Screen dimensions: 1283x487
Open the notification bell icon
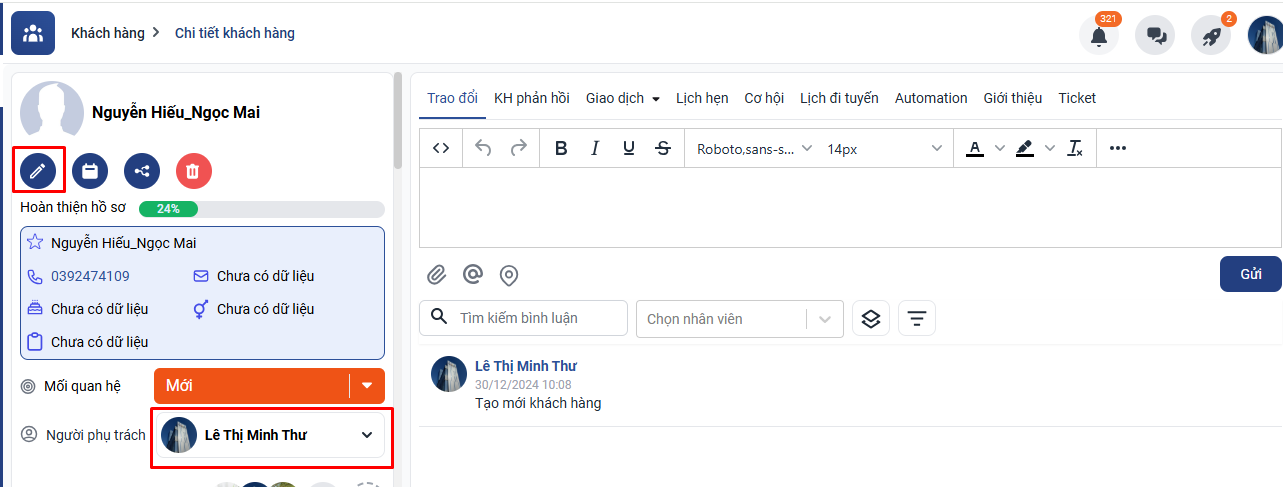(1098, 36)
